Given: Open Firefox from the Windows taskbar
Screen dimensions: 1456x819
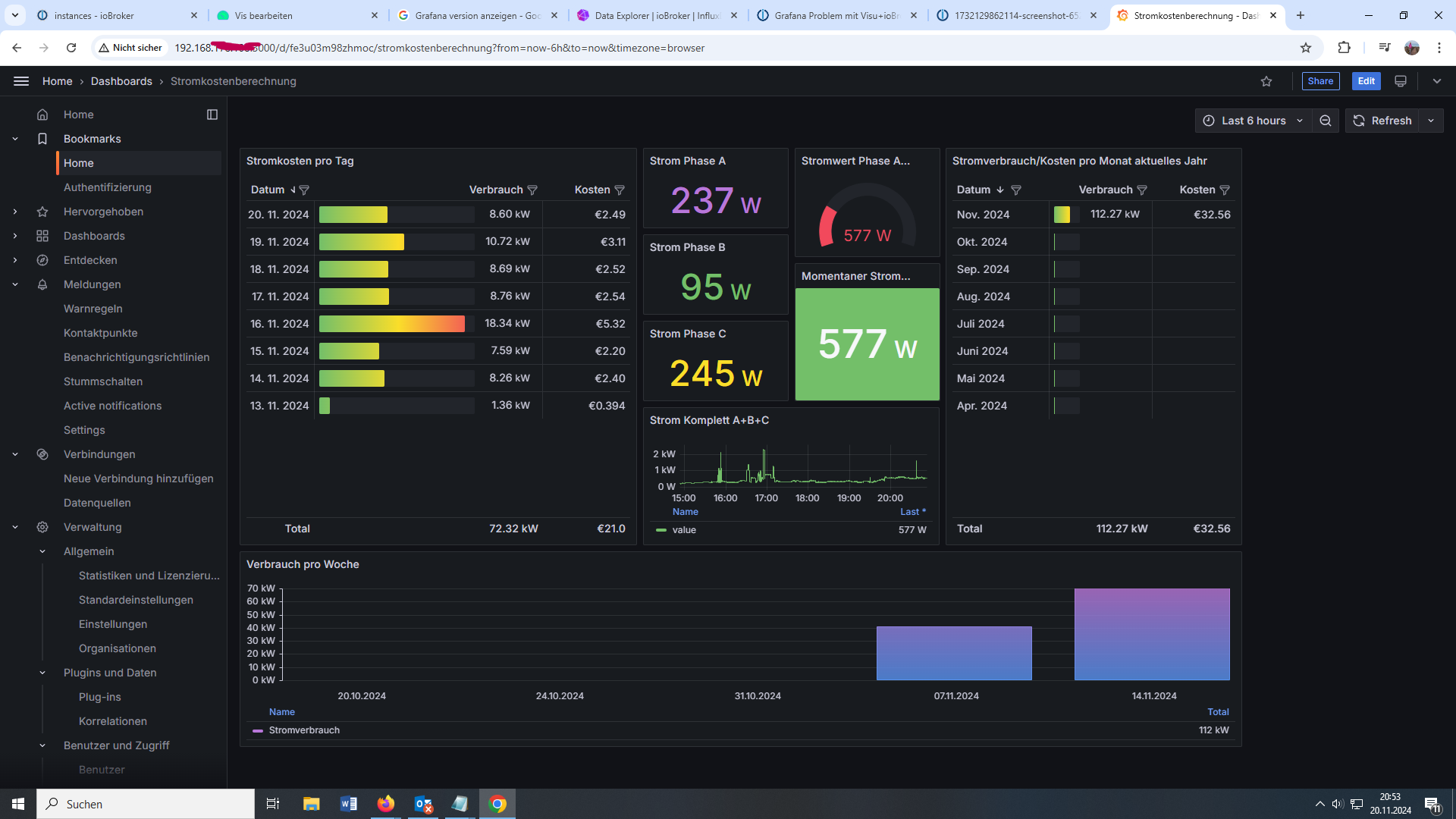Looking at the screenshot, I should pos(386,804).
